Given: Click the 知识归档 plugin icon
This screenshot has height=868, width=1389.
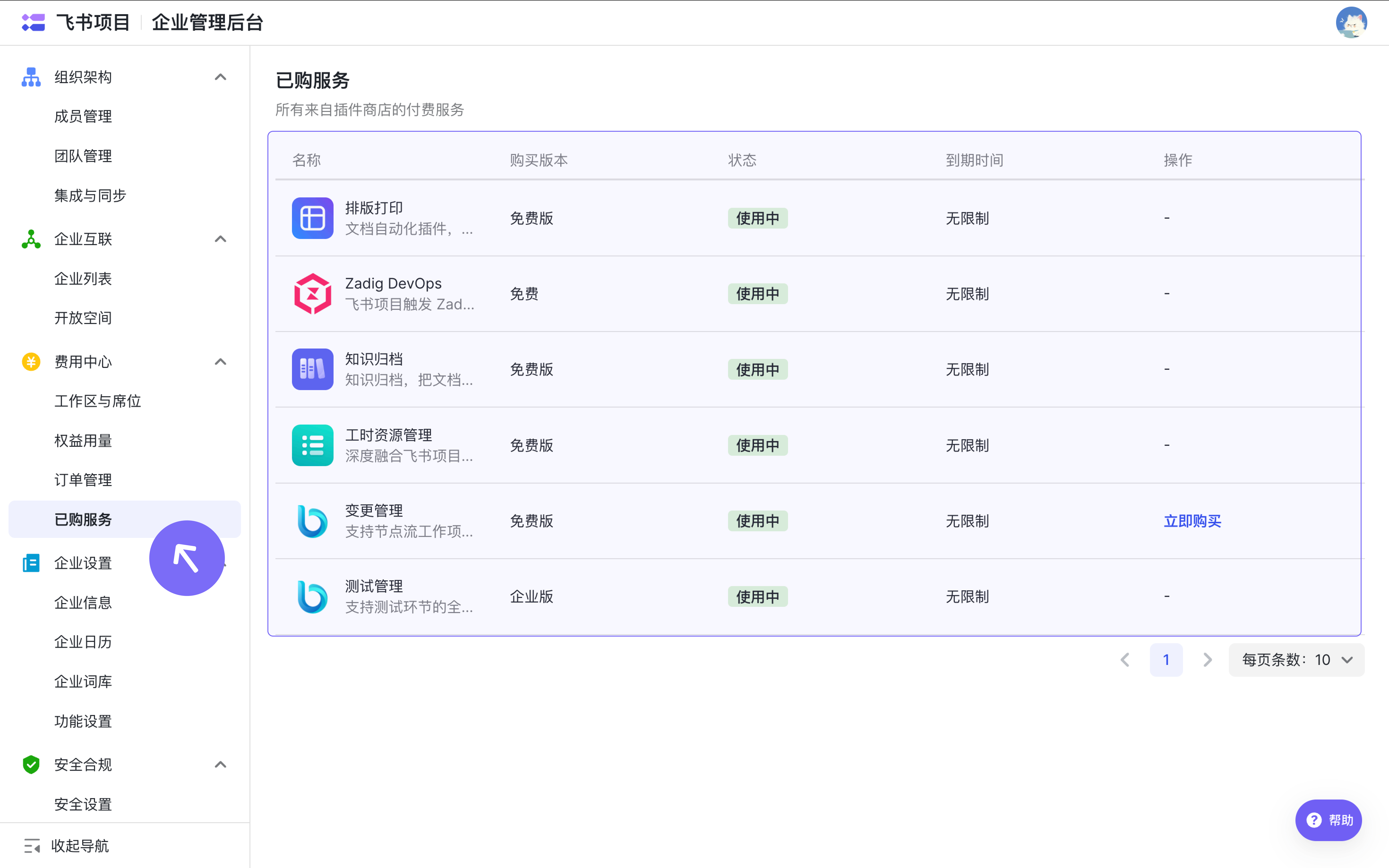Looking at the screenshot, I should 312,369.
